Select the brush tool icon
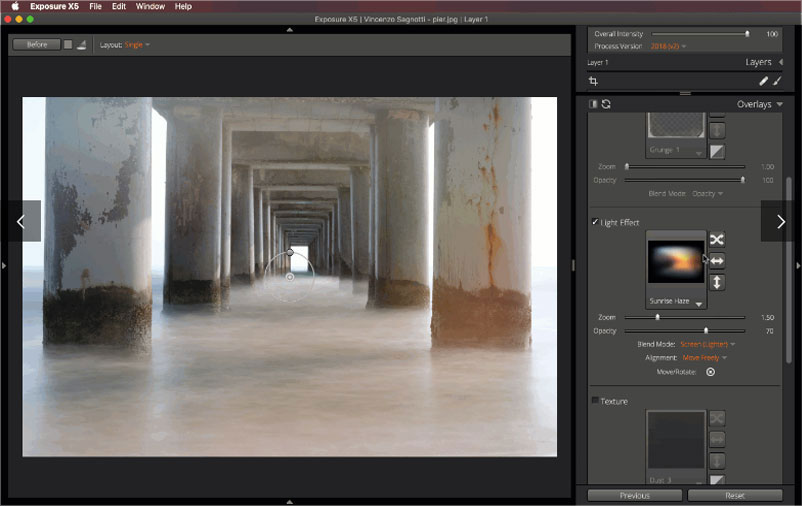802x506 pixels. tap(777, 81)
